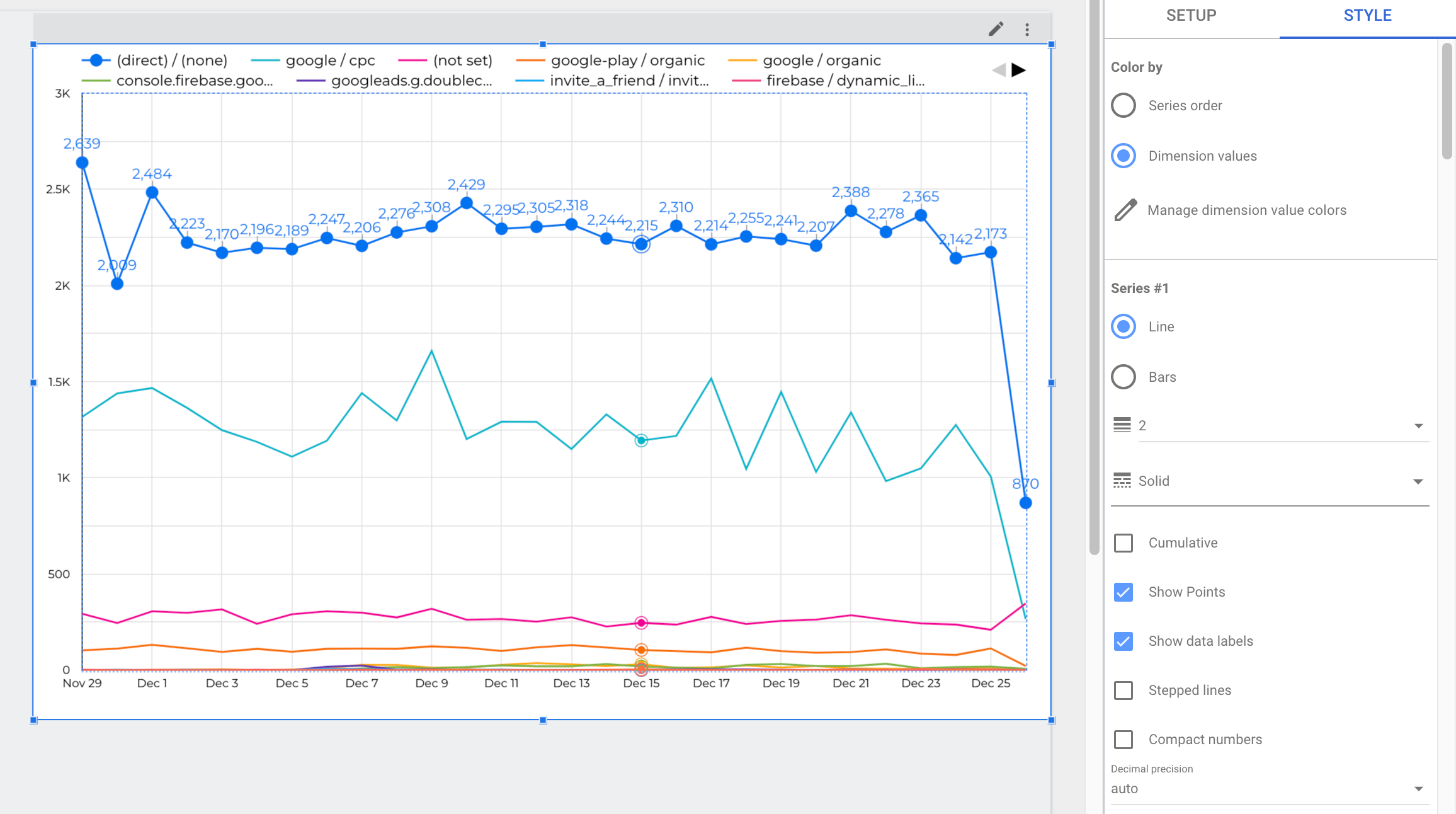This screenshot has width=1456, height=814.
Task: Click the legend next page arrow
Action: (x=1018, y=70)
